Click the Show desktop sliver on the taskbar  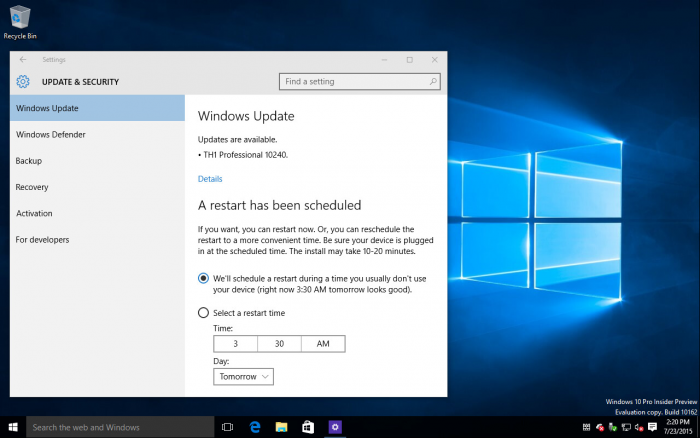698,427
